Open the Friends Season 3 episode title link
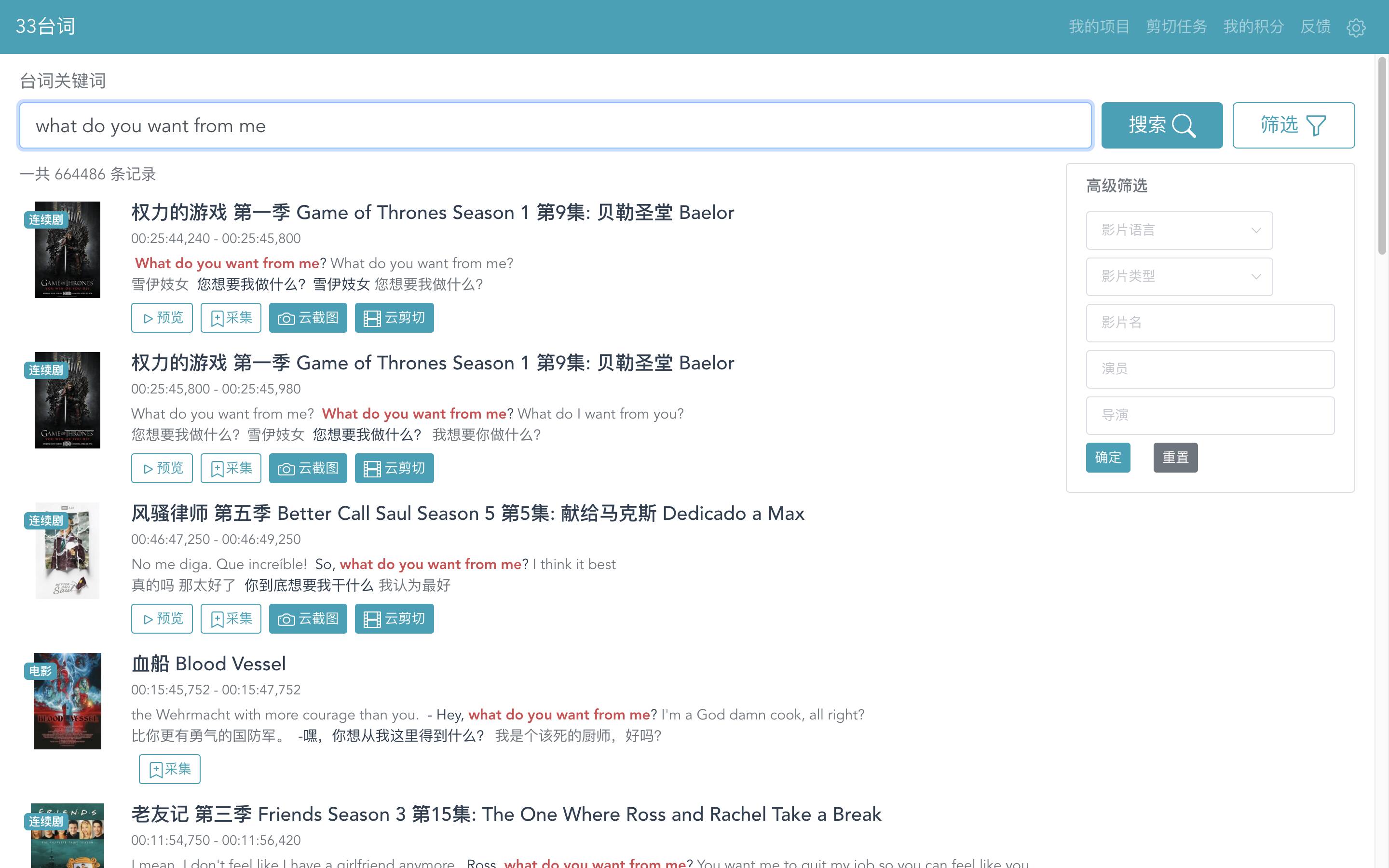Screen dimensions: 1389x868 [505, 814]
